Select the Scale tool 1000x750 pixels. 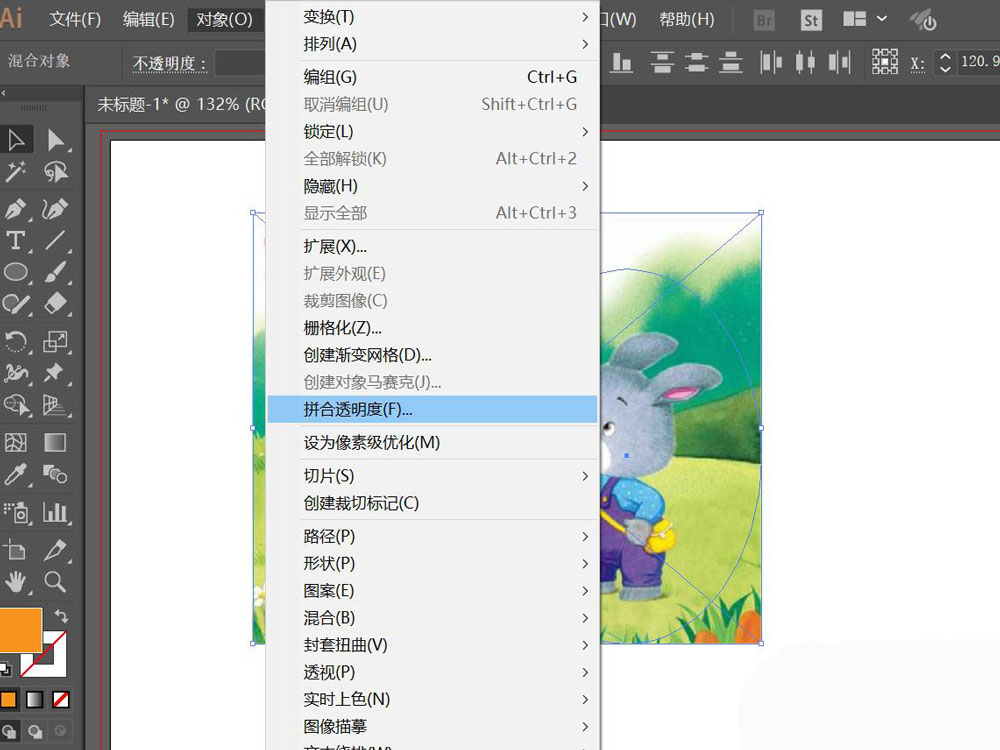pyautogui.click(x=56, y=342)
